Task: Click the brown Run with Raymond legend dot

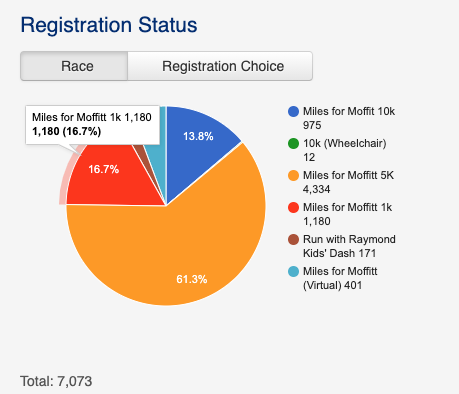Action: [x=293, y=239]
